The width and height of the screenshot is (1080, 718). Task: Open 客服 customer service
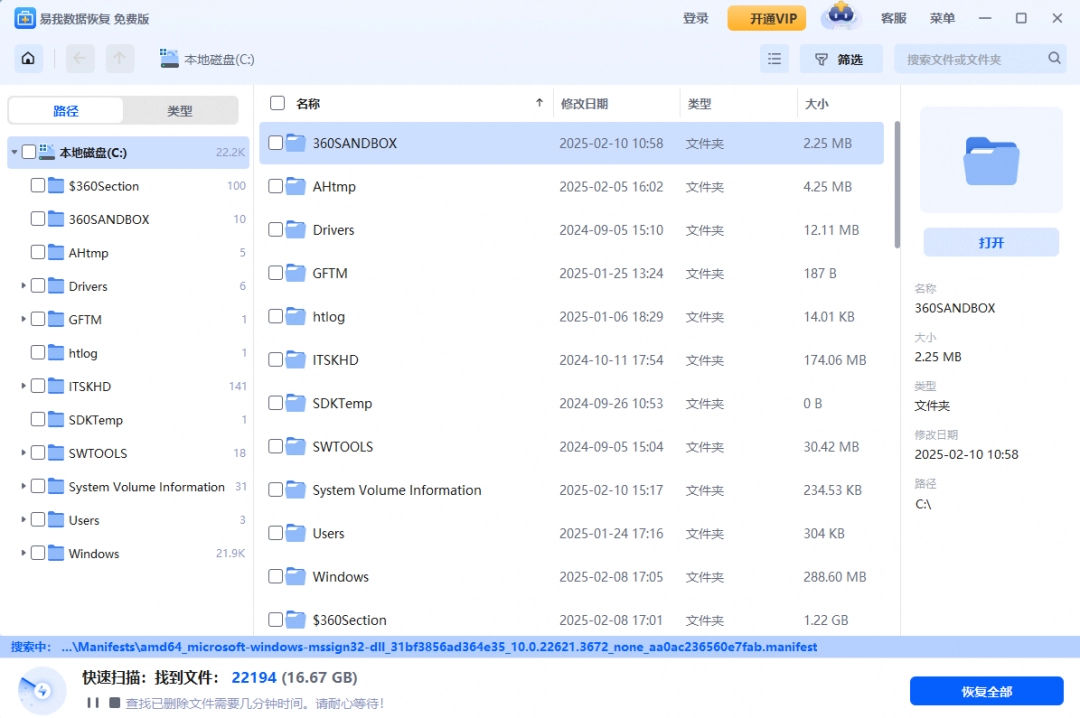pos(892,17)
